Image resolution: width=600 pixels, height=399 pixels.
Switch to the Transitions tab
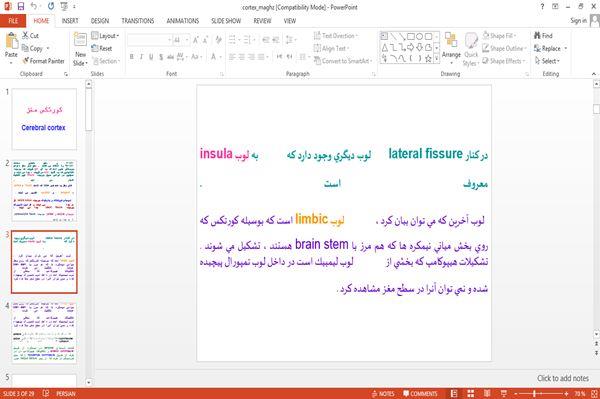137,21
